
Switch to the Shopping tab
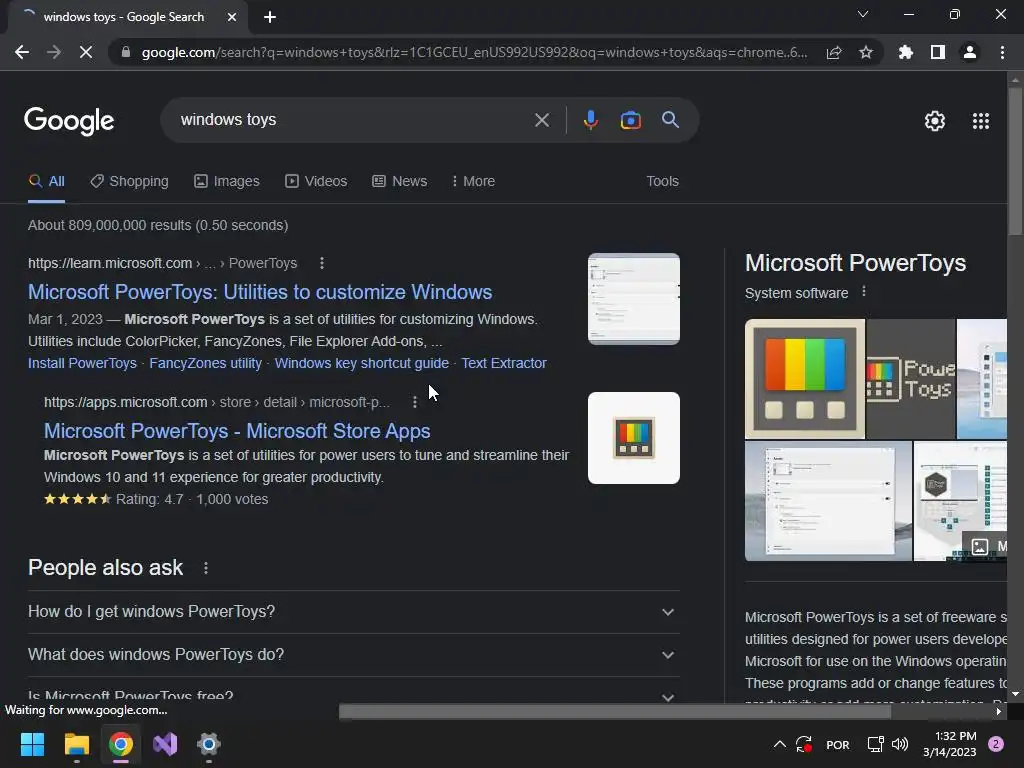129,181
